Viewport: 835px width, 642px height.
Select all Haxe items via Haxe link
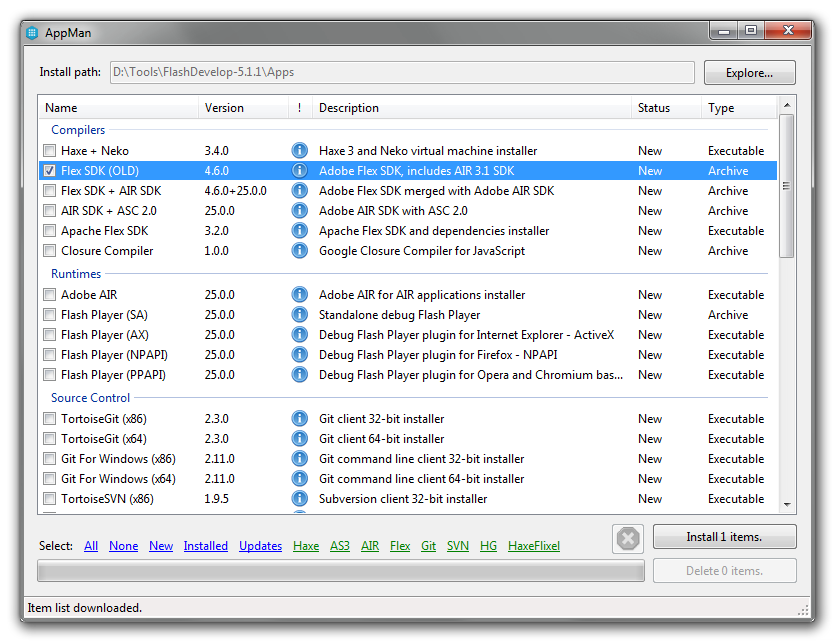(306, 546)
